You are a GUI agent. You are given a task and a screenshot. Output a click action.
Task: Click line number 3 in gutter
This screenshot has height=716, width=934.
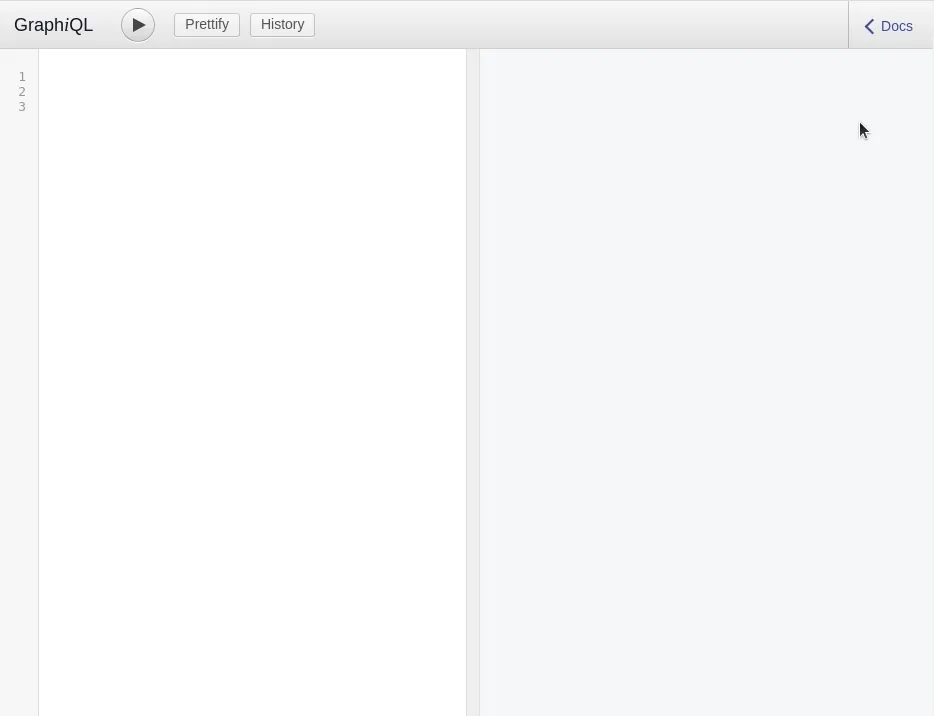point(22,107)
